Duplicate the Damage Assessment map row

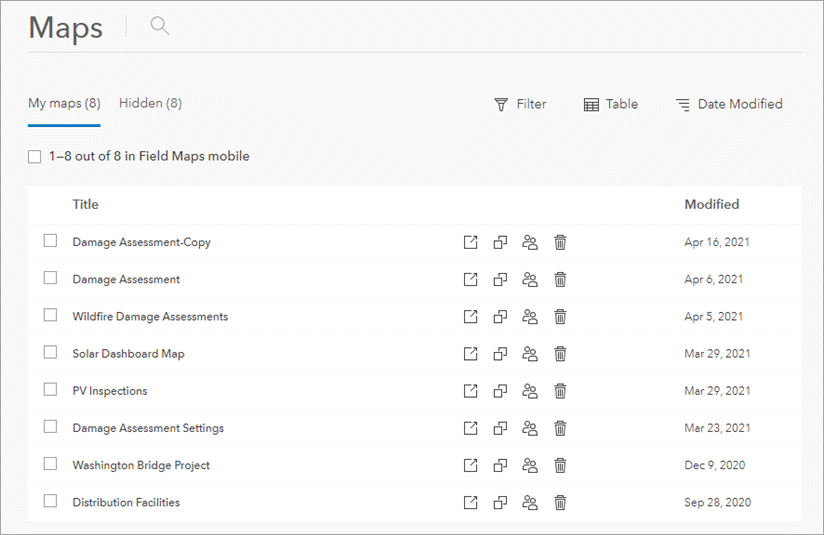[500, 280]
